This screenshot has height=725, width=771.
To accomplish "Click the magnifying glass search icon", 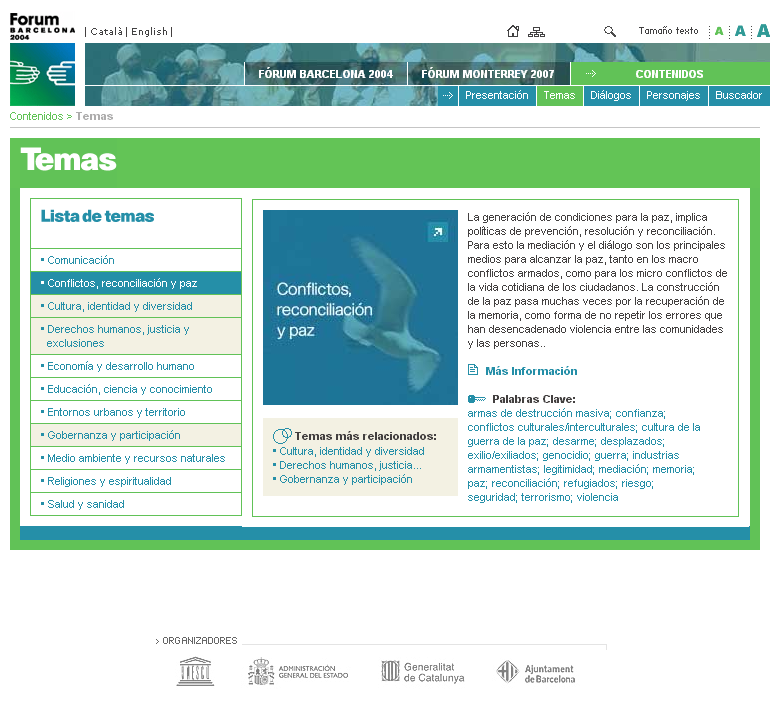I will tap(610, 31).
